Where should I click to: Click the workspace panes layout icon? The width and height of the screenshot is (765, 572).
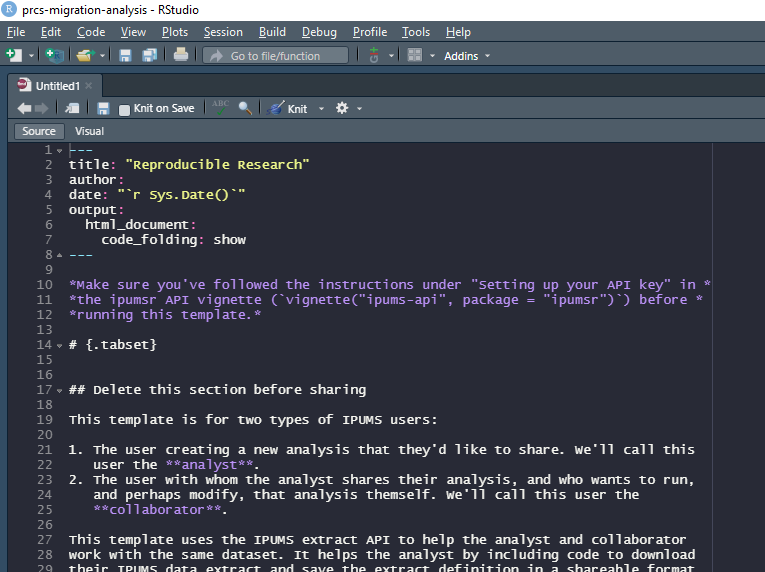[x=415, y=55]
